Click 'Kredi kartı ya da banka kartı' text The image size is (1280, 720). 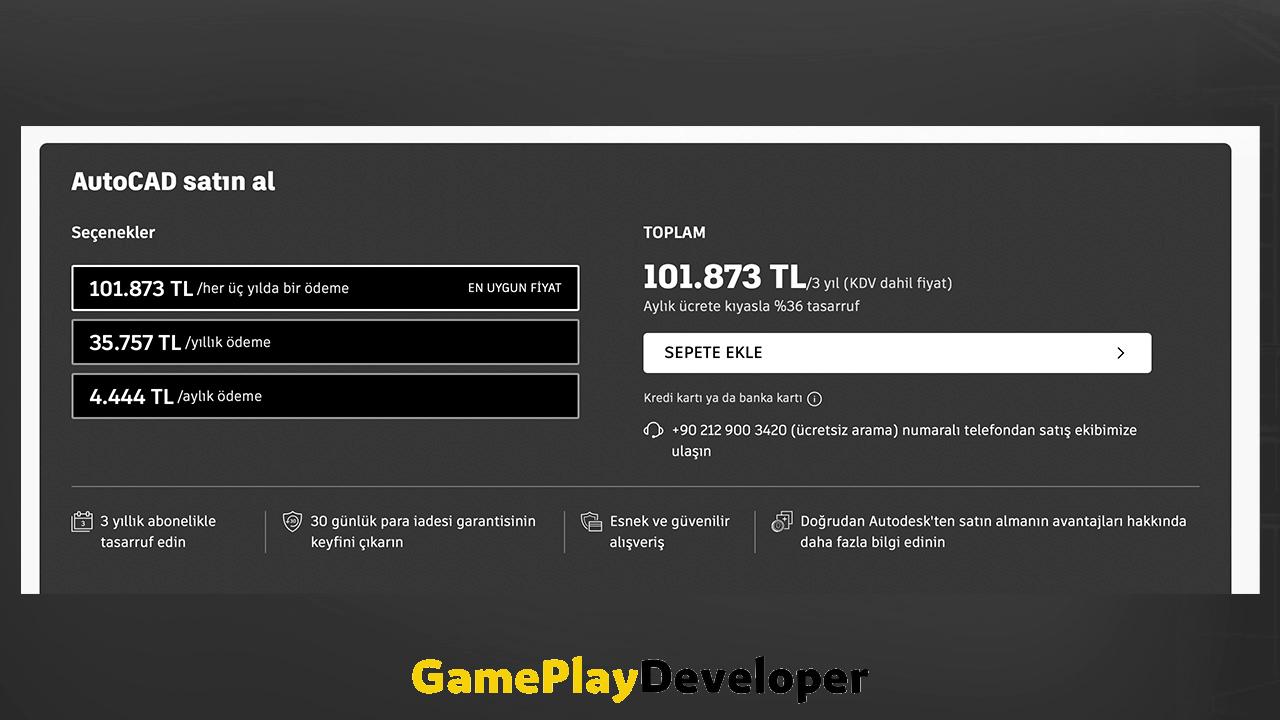[723, 398]
